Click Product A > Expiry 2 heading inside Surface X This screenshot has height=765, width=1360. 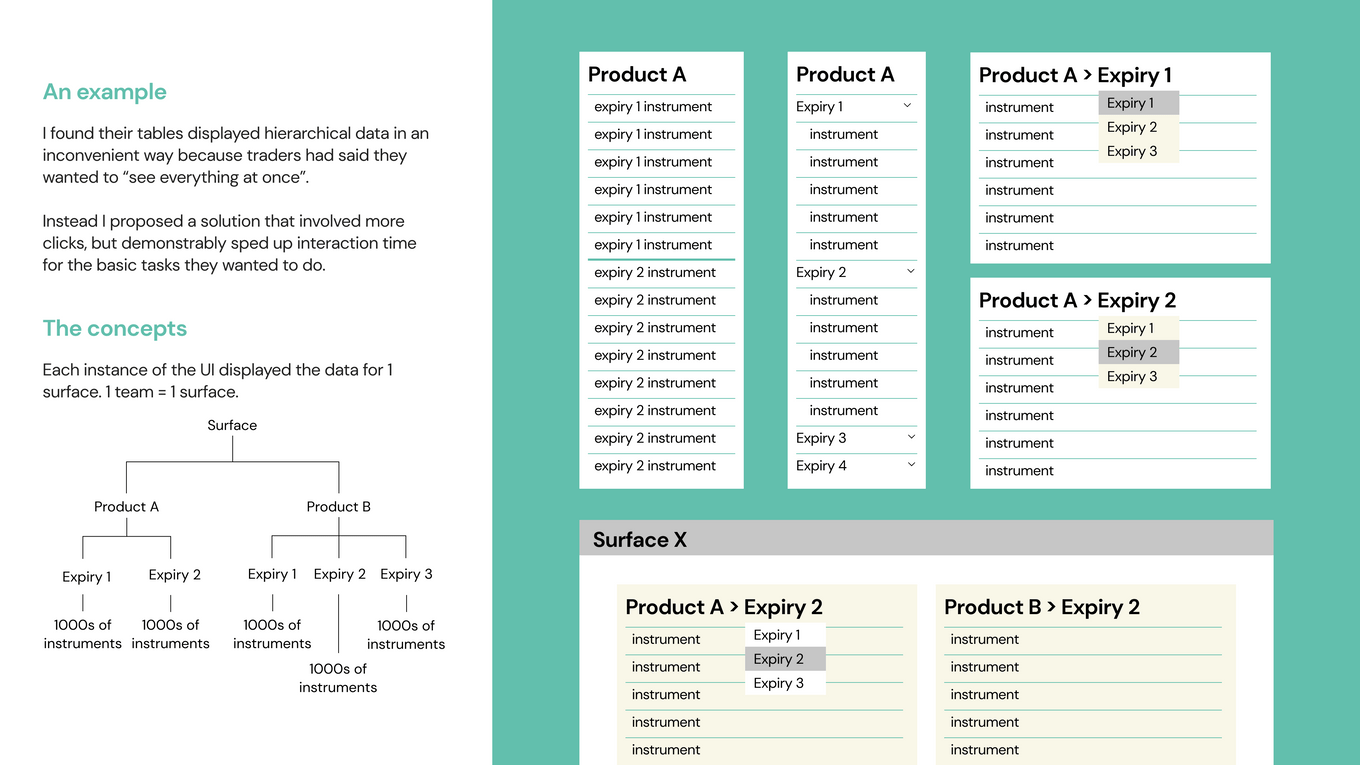[724, 607]
